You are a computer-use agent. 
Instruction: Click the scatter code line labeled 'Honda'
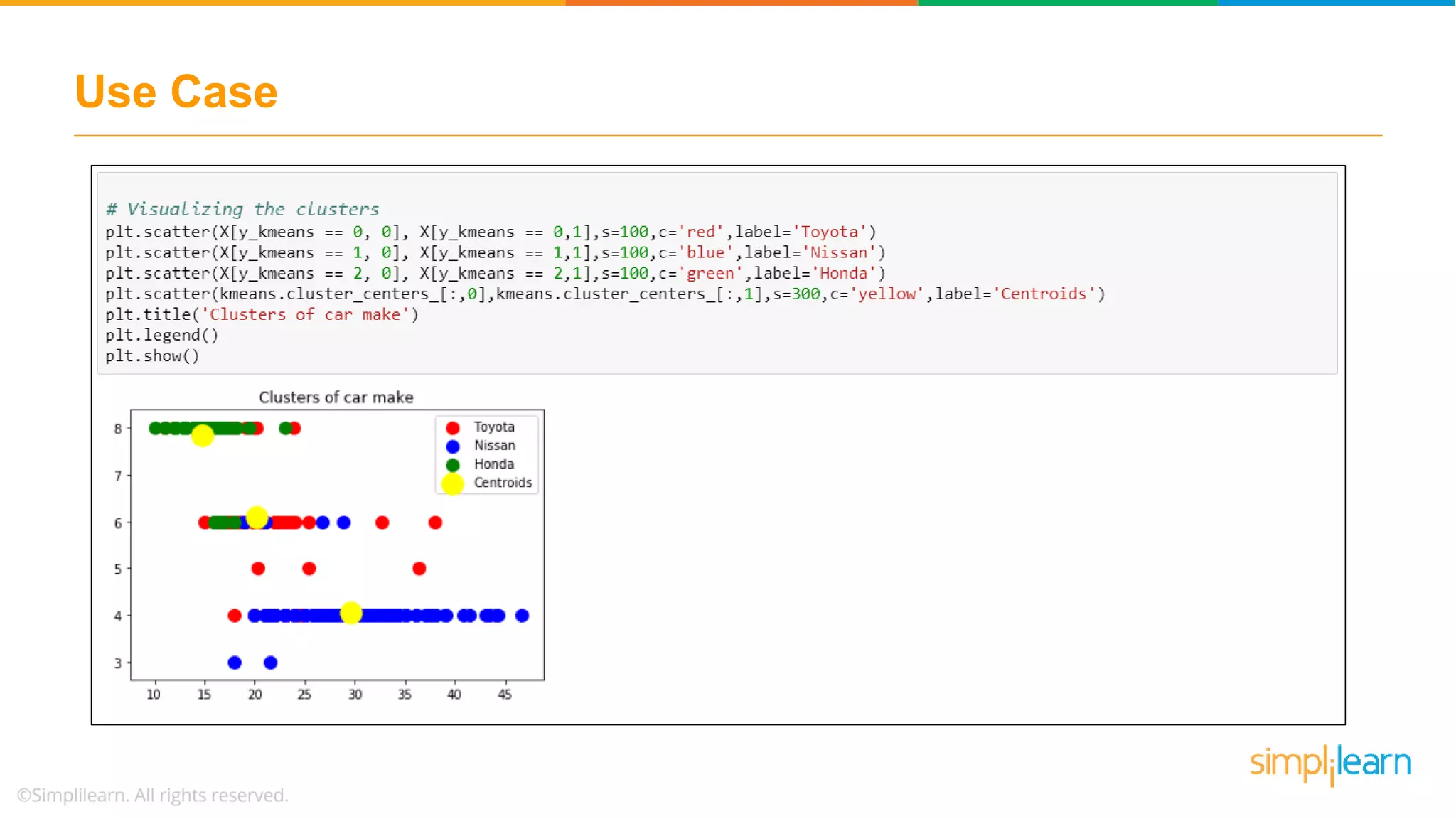coord(496,274)
